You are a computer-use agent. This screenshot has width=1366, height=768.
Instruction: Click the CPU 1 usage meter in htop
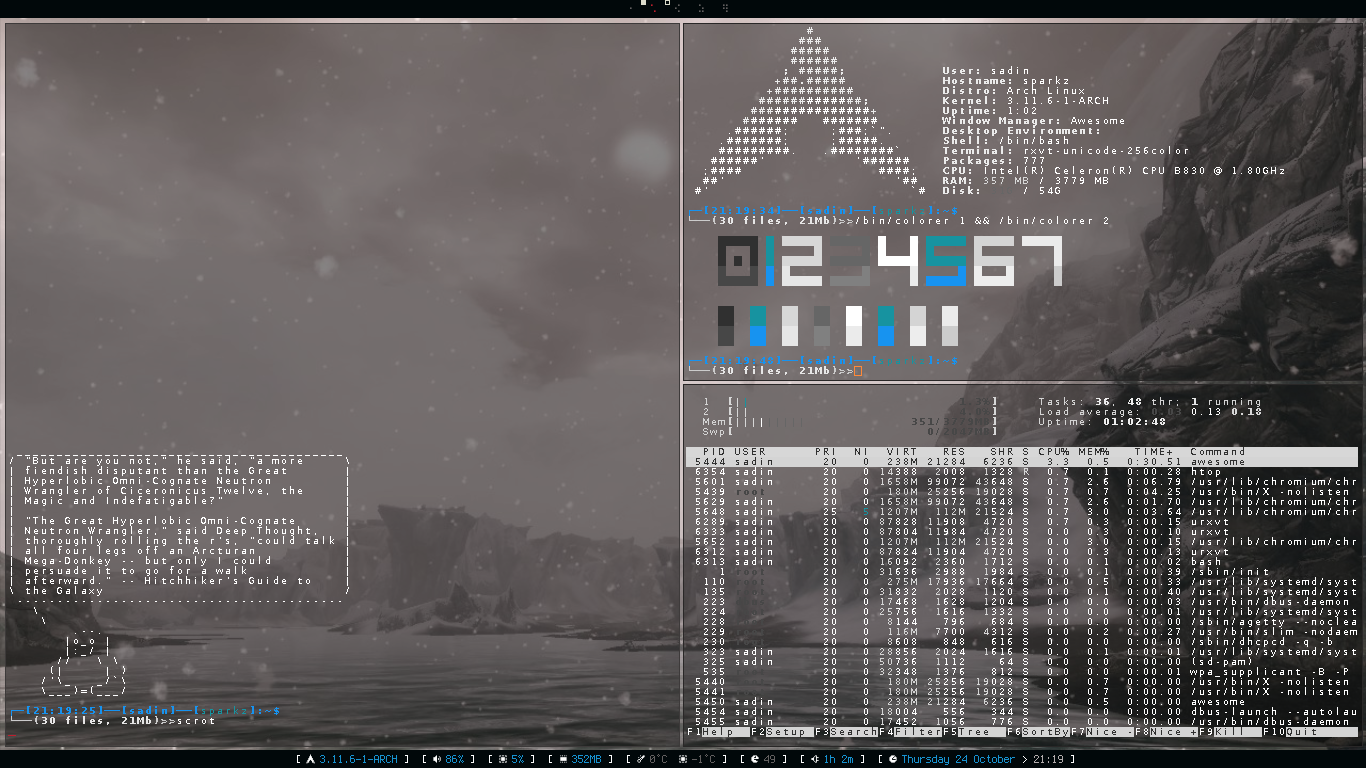click(850, 401)
